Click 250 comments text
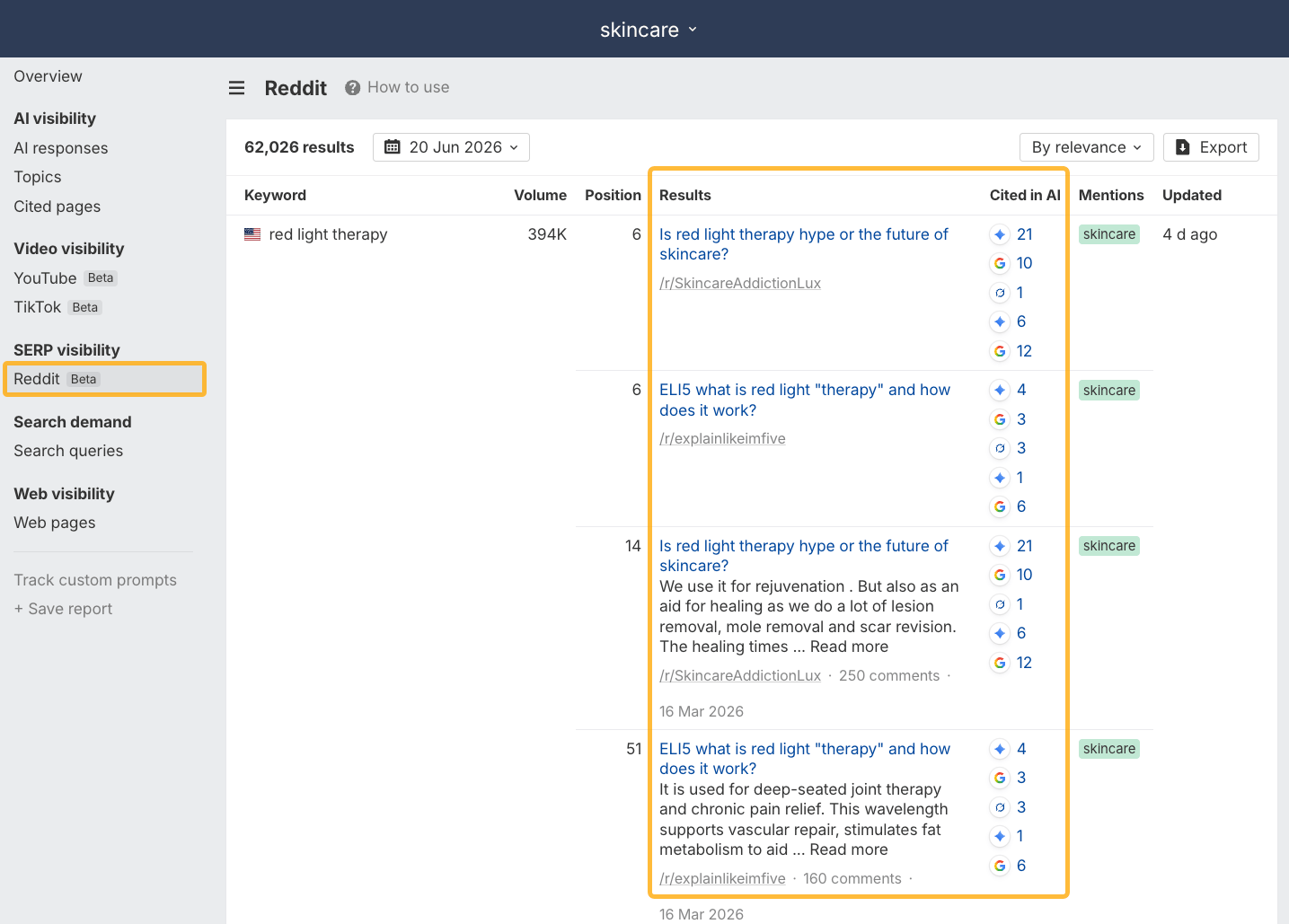The width and height of the screenshot is (1289, 924). click(x=889, y=675)
